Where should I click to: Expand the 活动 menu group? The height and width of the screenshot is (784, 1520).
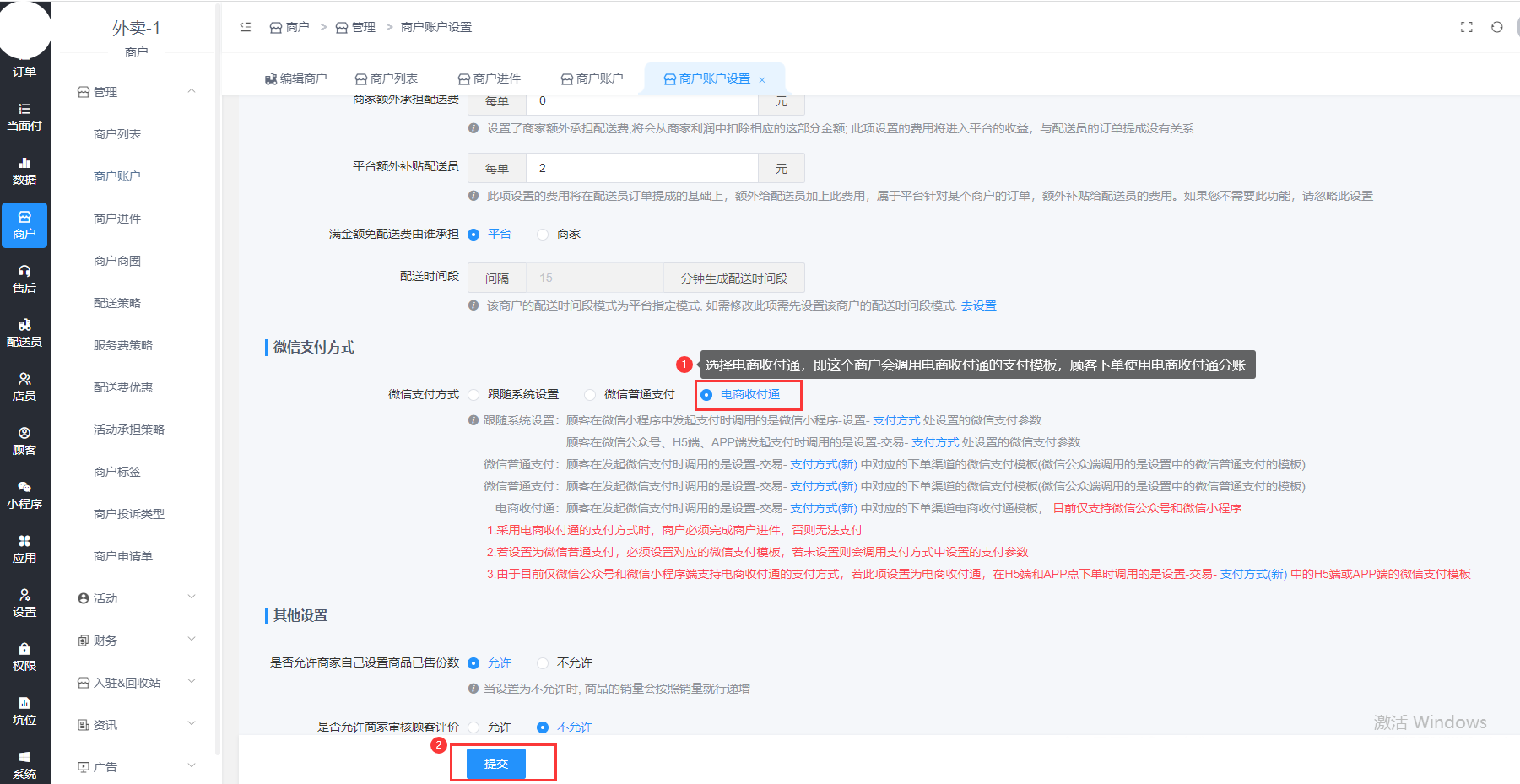135,598
